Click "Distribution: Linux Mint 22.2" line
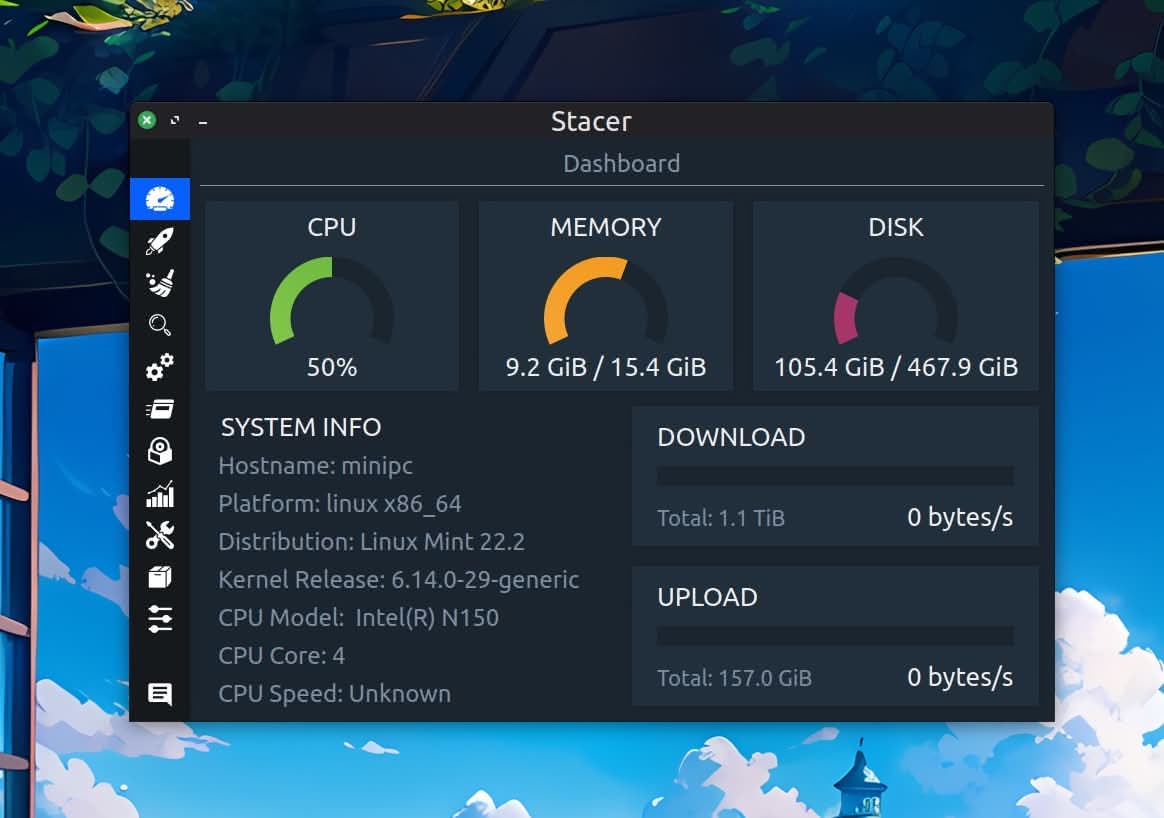 pos(371,542)
